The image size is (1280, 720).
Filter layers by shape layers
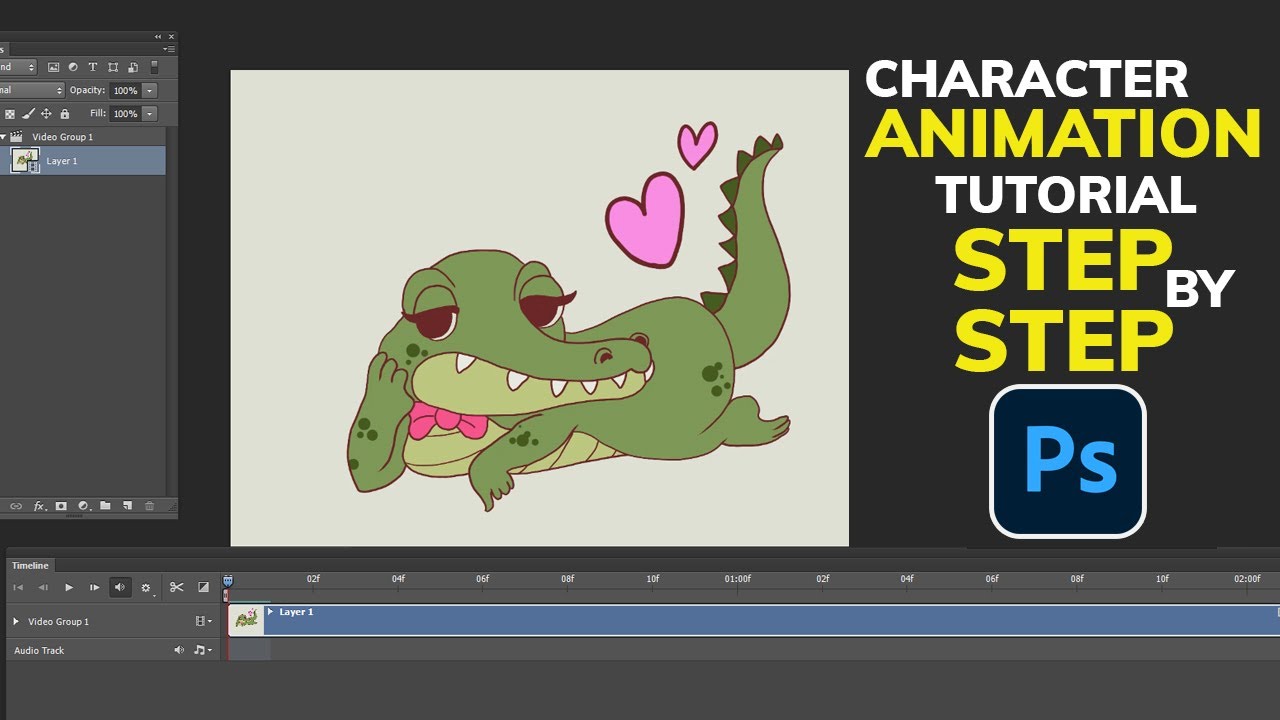[113, 67]
